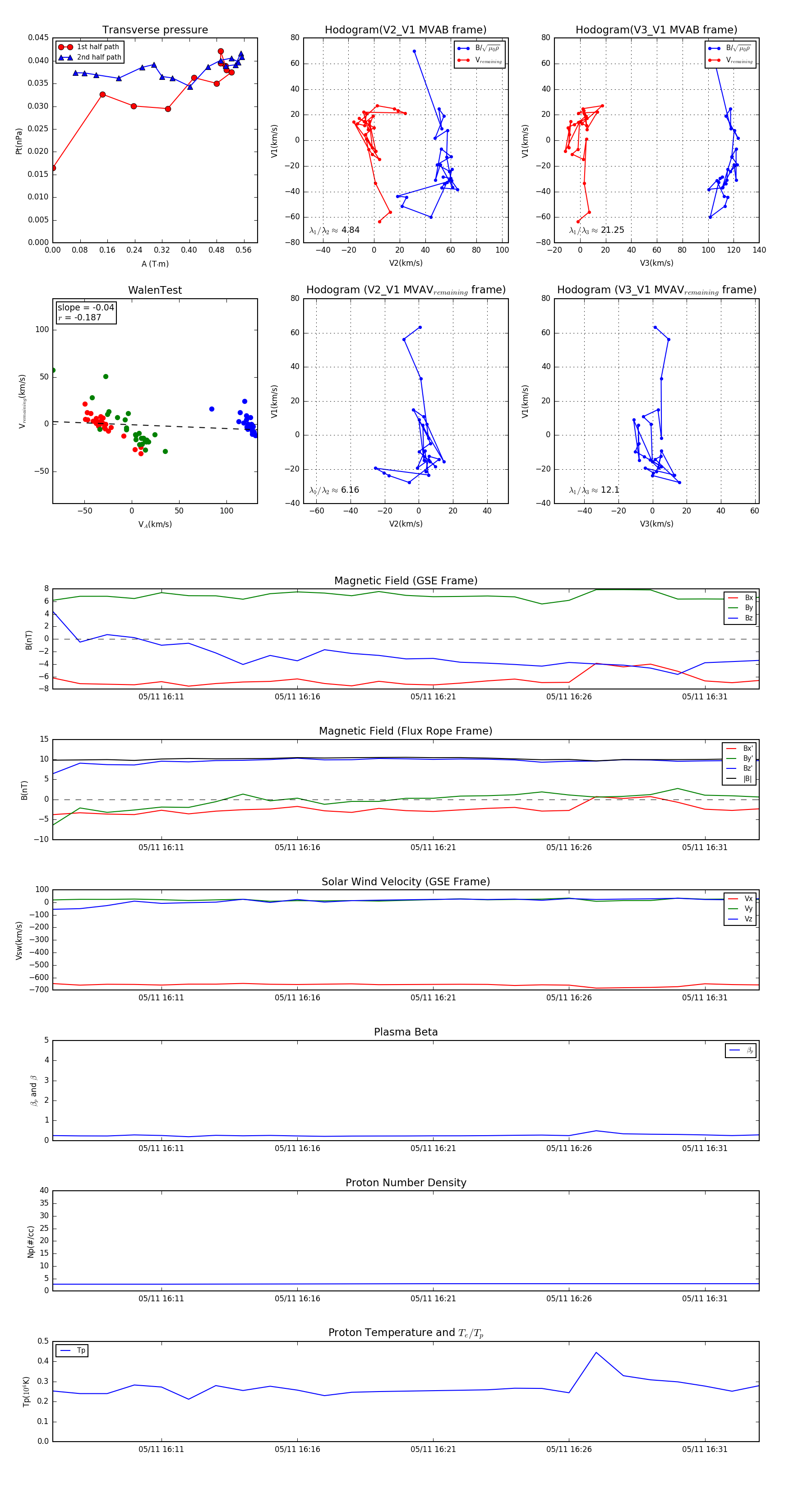Click the "B(nT)" label of Flux Rope plot
812x1489 pixels.
(x=24, y=790)
